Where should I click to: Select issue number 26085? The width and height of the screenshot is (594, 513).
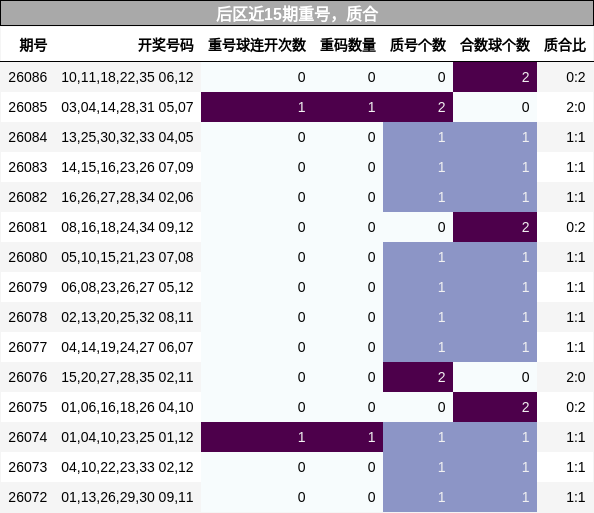click(28, 107)
